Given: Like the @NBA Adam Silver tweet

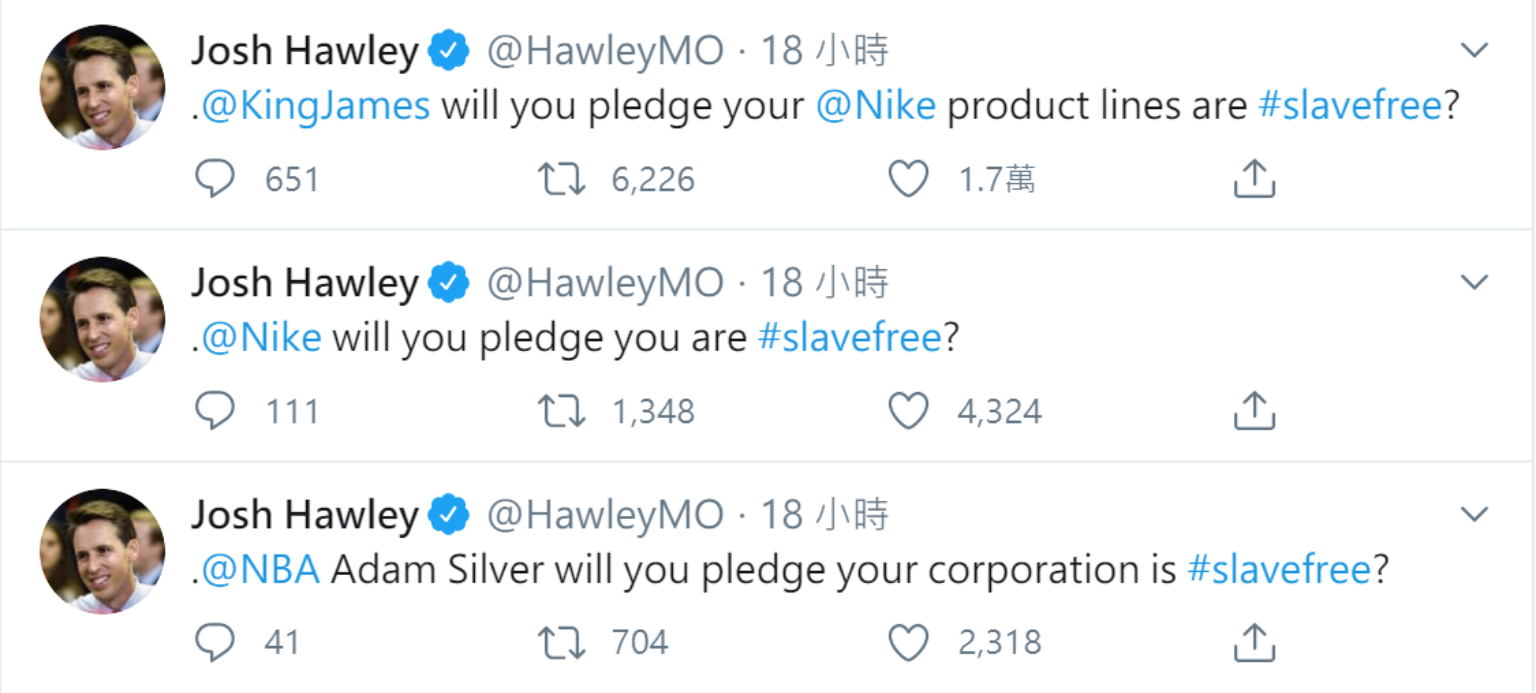Looking at the screenshot, I should [908, 642].
